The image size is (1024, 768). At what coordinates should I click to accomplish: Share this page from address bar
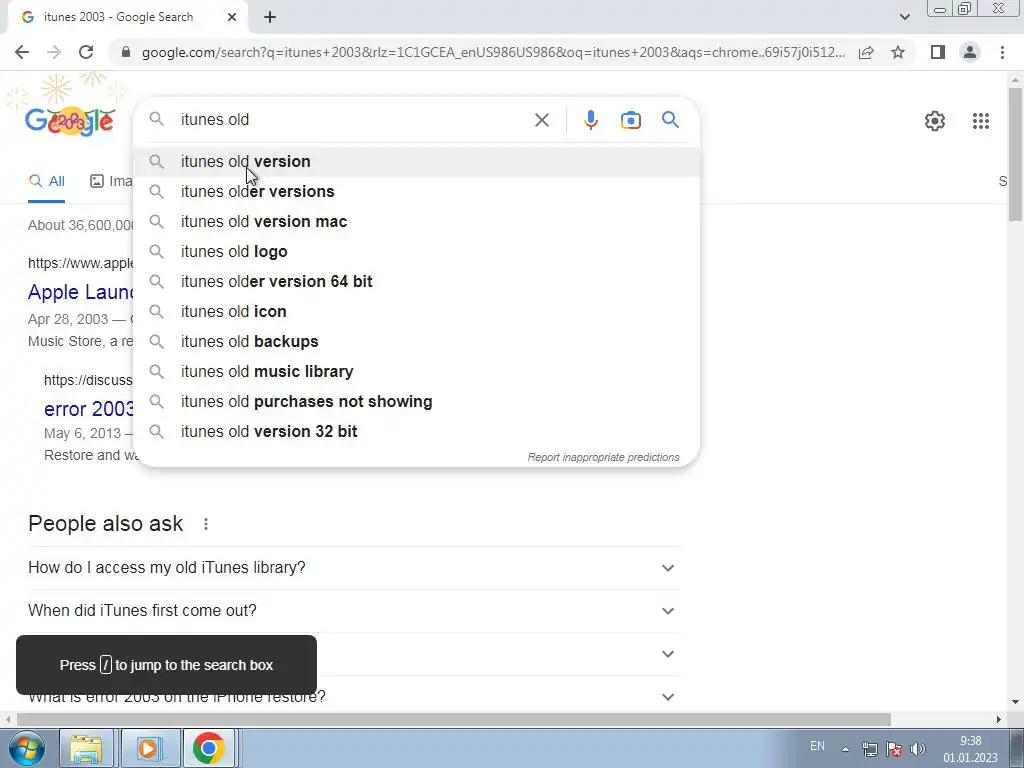pos(866,52)
